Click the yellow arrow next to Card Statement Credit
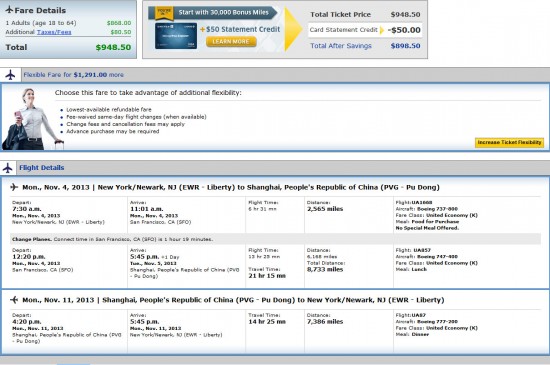Viewport: 550px width, 365px height. (x=382, y=30)
